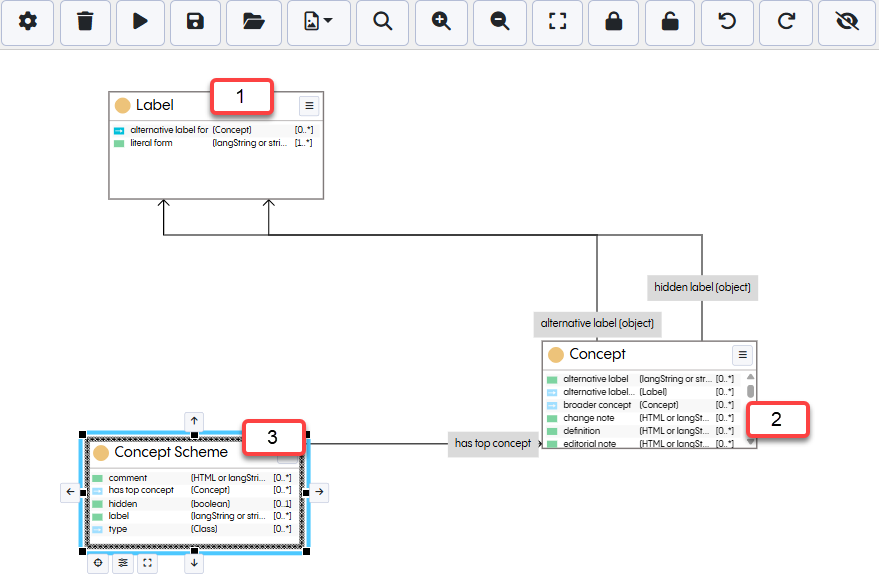Toggle hidden elements with crossed eye
Image resolution: width=879 pixels, height=587 pixels.
[847, 22]
